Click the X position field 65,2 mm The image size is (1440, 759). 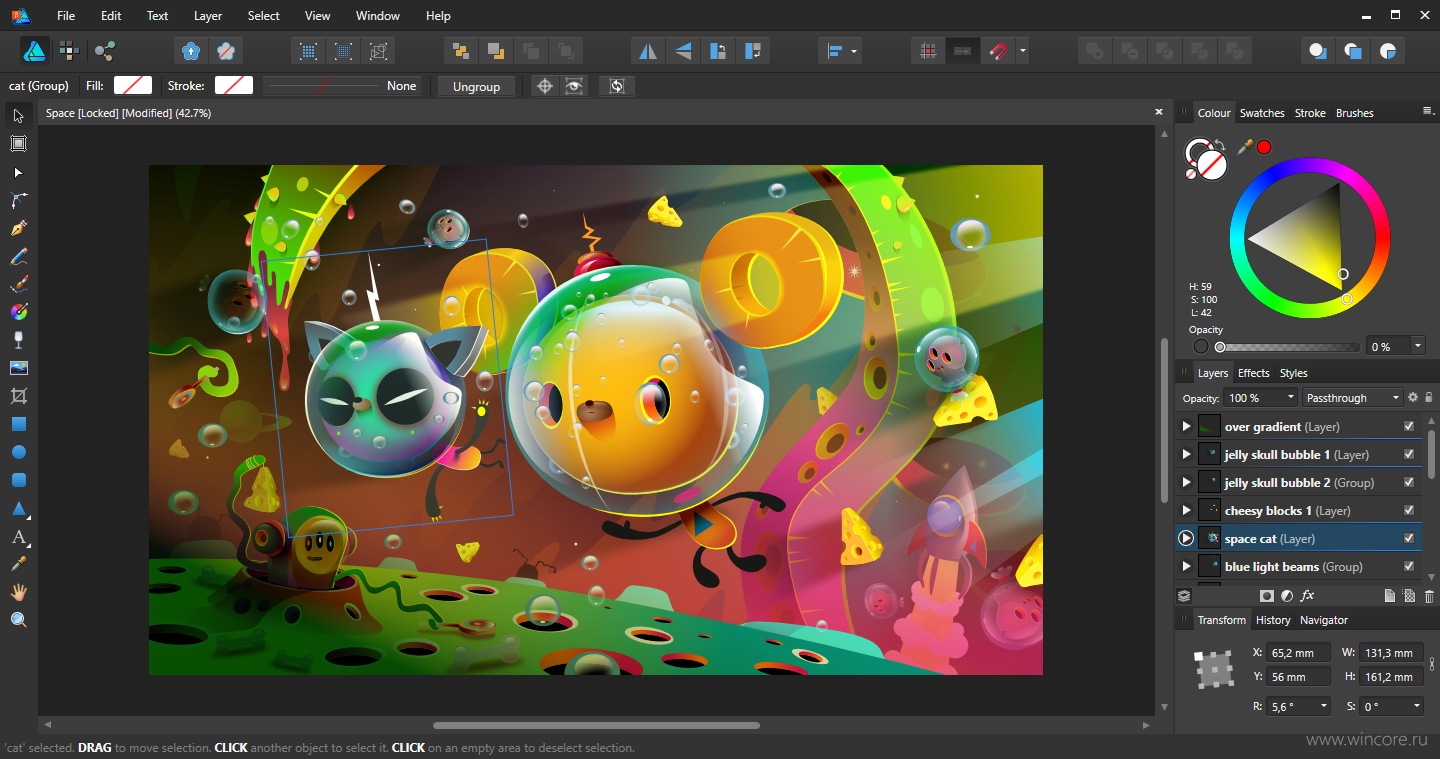tap(1299, 652)
